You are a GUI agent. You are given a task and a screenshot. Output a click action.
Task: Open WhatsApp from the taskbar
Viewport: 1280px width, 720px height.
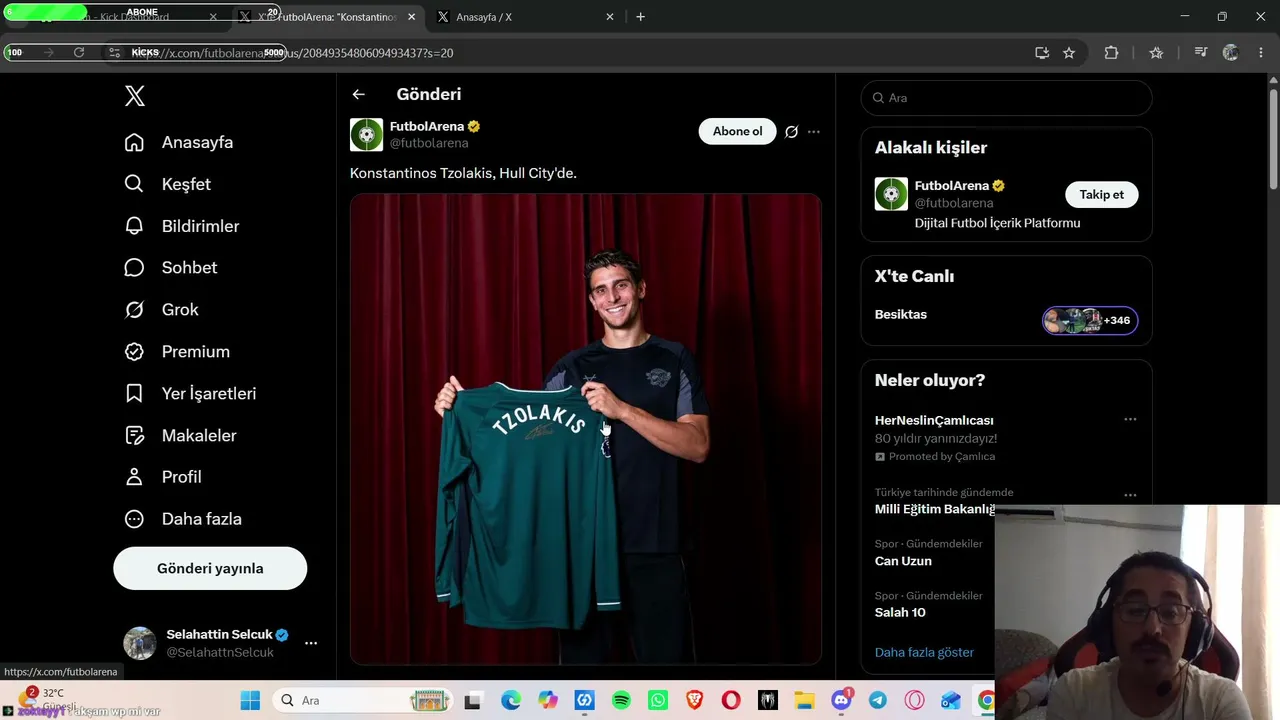click(x=658, y=700)
